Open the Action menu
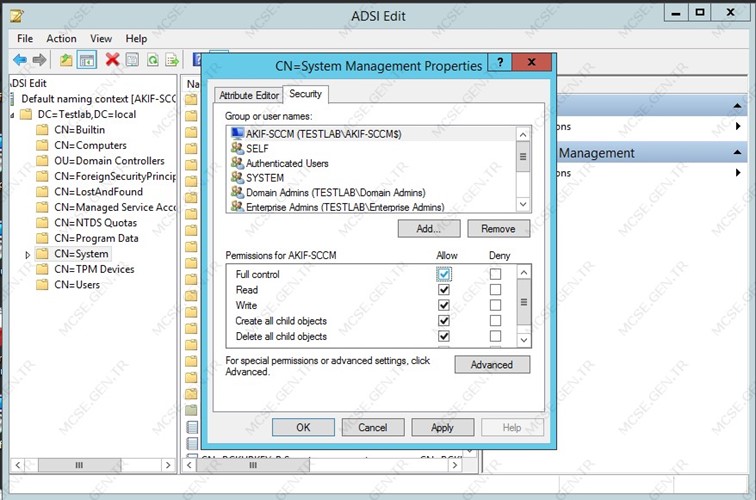The height and width of the screenshot is (500, 756). [61, 39]
